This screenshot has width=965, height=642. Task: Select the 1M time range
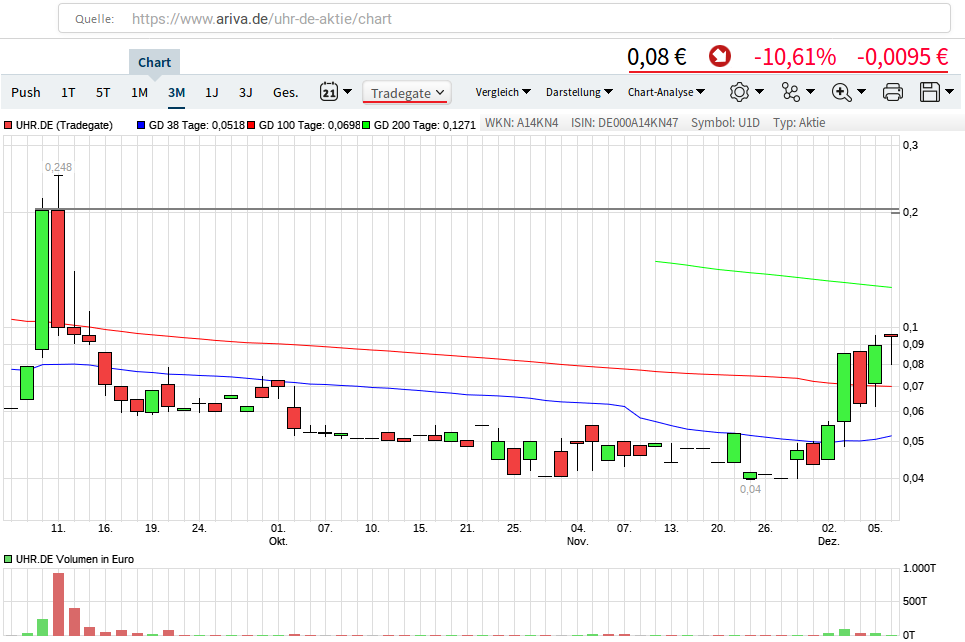click(140, 92)
